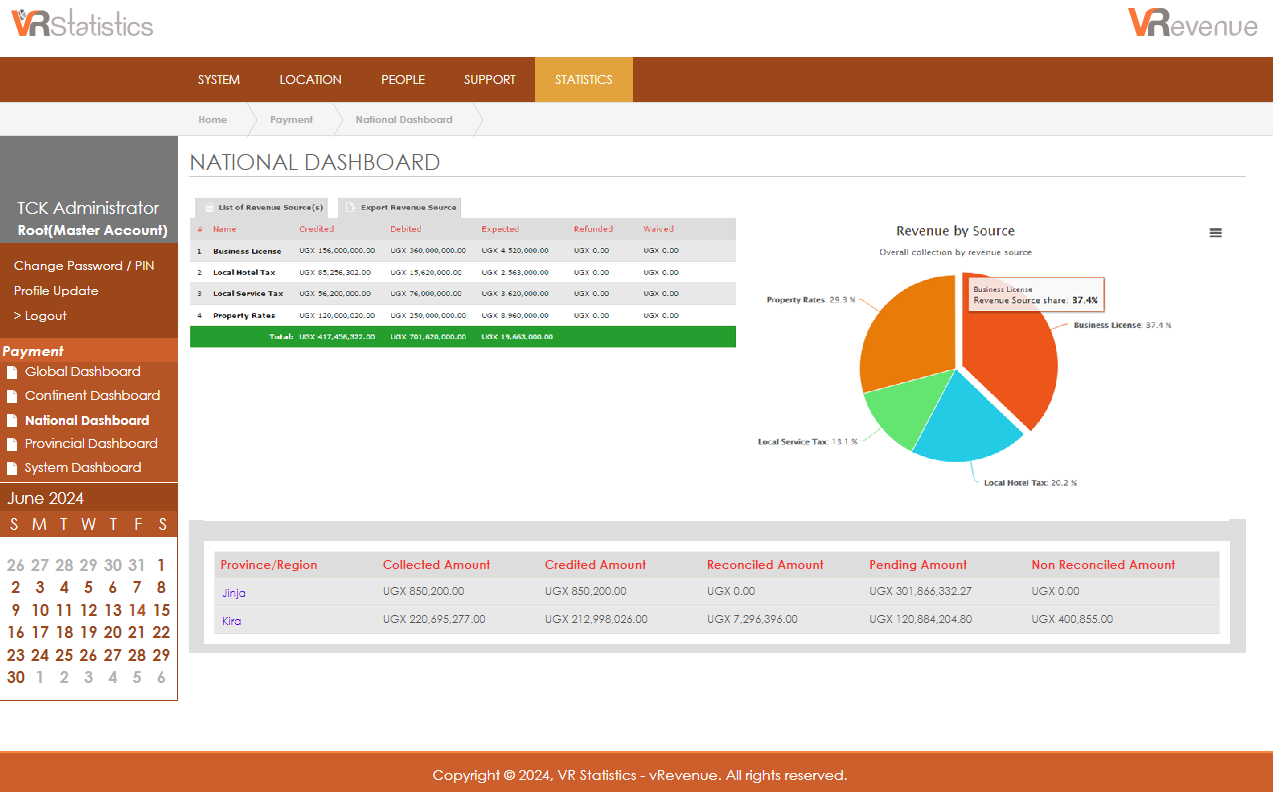1273x792 pixels.
Task: Click Kira's collected amount UGX 220,695,277.00
Action: (434, 620)
